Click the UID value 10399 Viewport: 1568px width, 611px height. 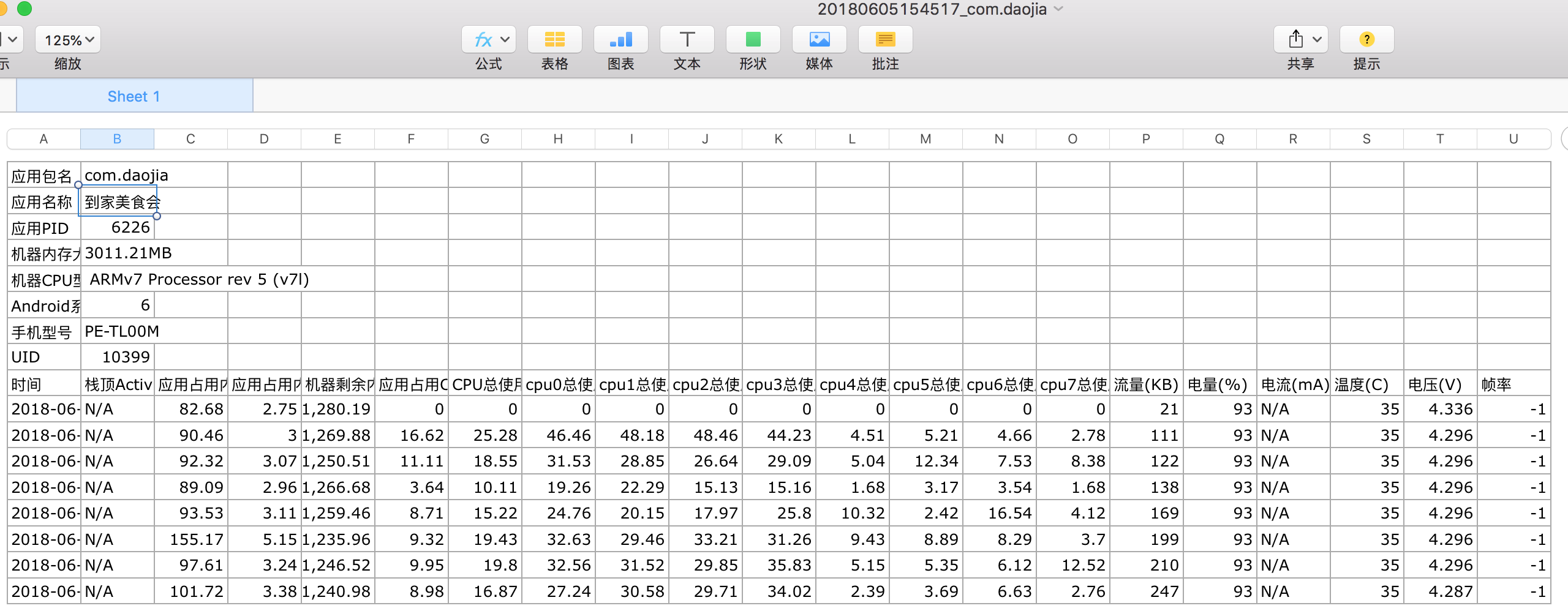[x=118, y=357]
